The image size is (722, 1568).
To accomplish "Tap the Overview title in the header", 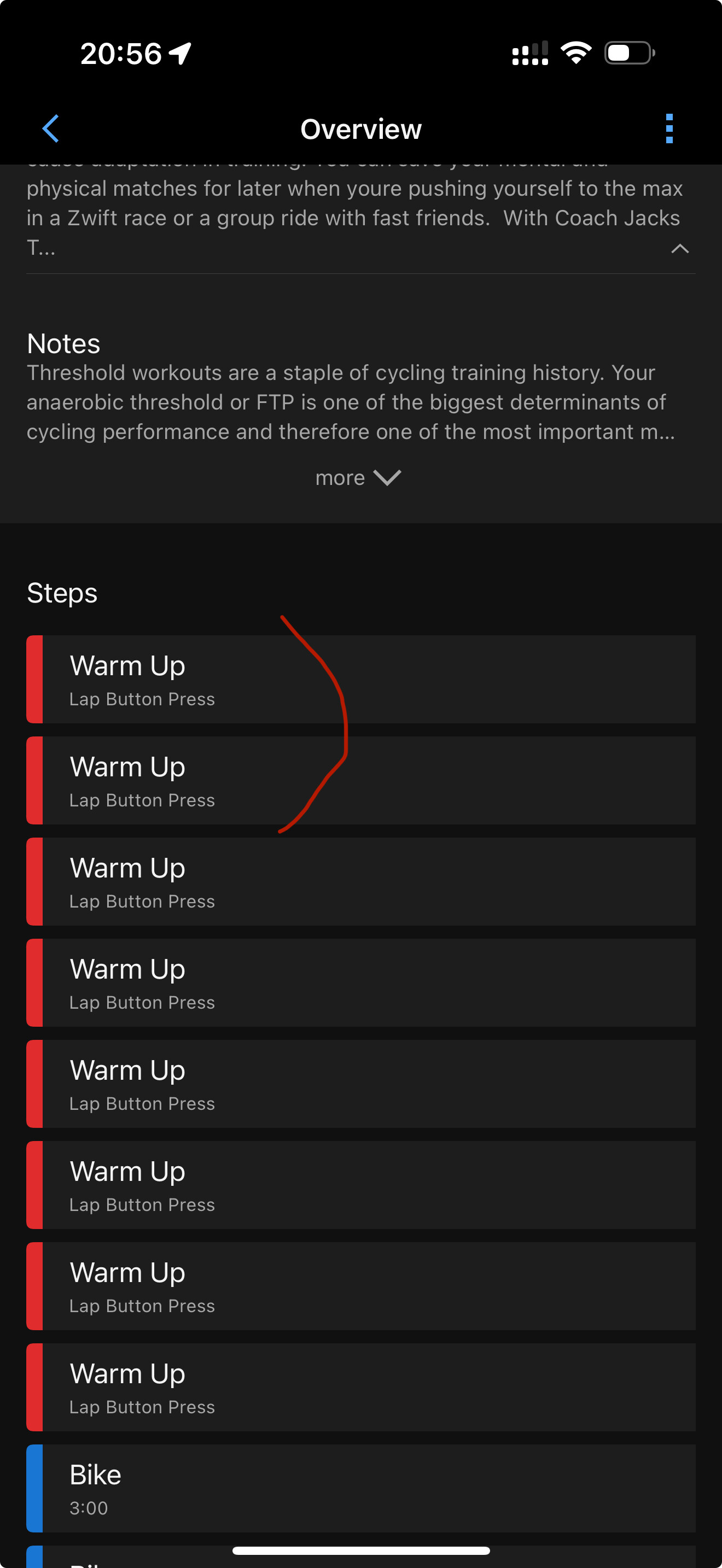I will point(361,129).
